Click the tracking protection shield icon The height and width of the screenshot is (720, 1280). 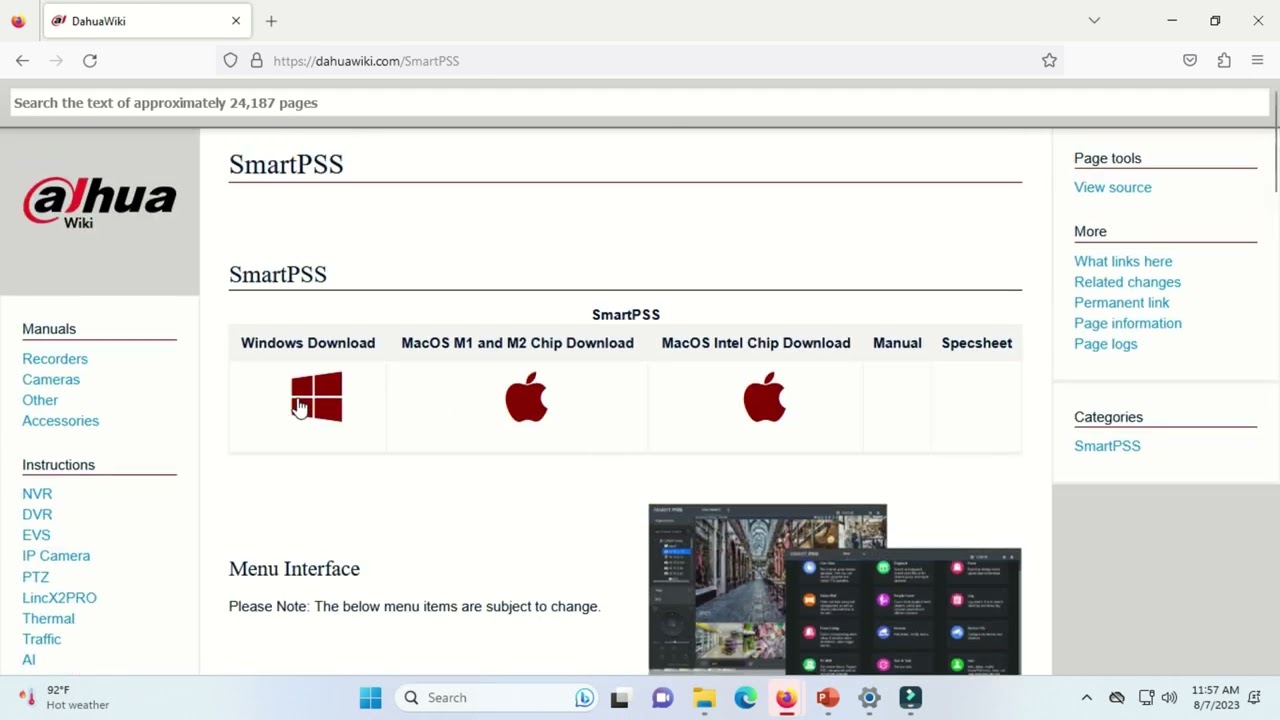(x=231, y=61)
